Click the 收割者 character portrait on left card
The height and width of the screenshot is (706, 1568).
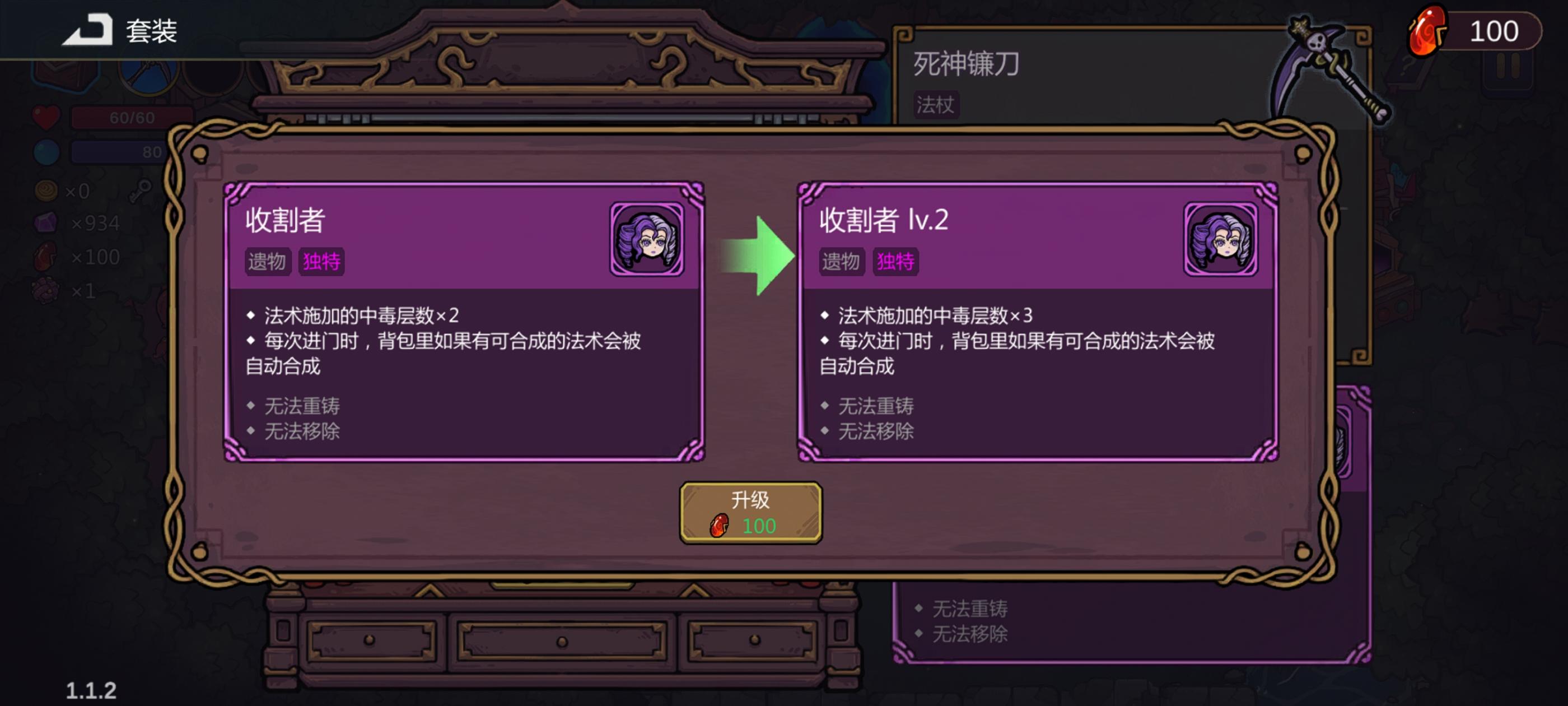647,239
